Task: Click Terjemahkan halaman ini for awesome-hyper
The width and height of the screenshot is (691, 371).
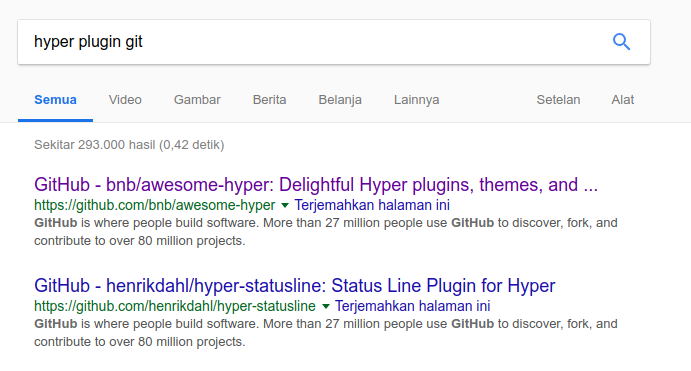Action: (372, 205)
